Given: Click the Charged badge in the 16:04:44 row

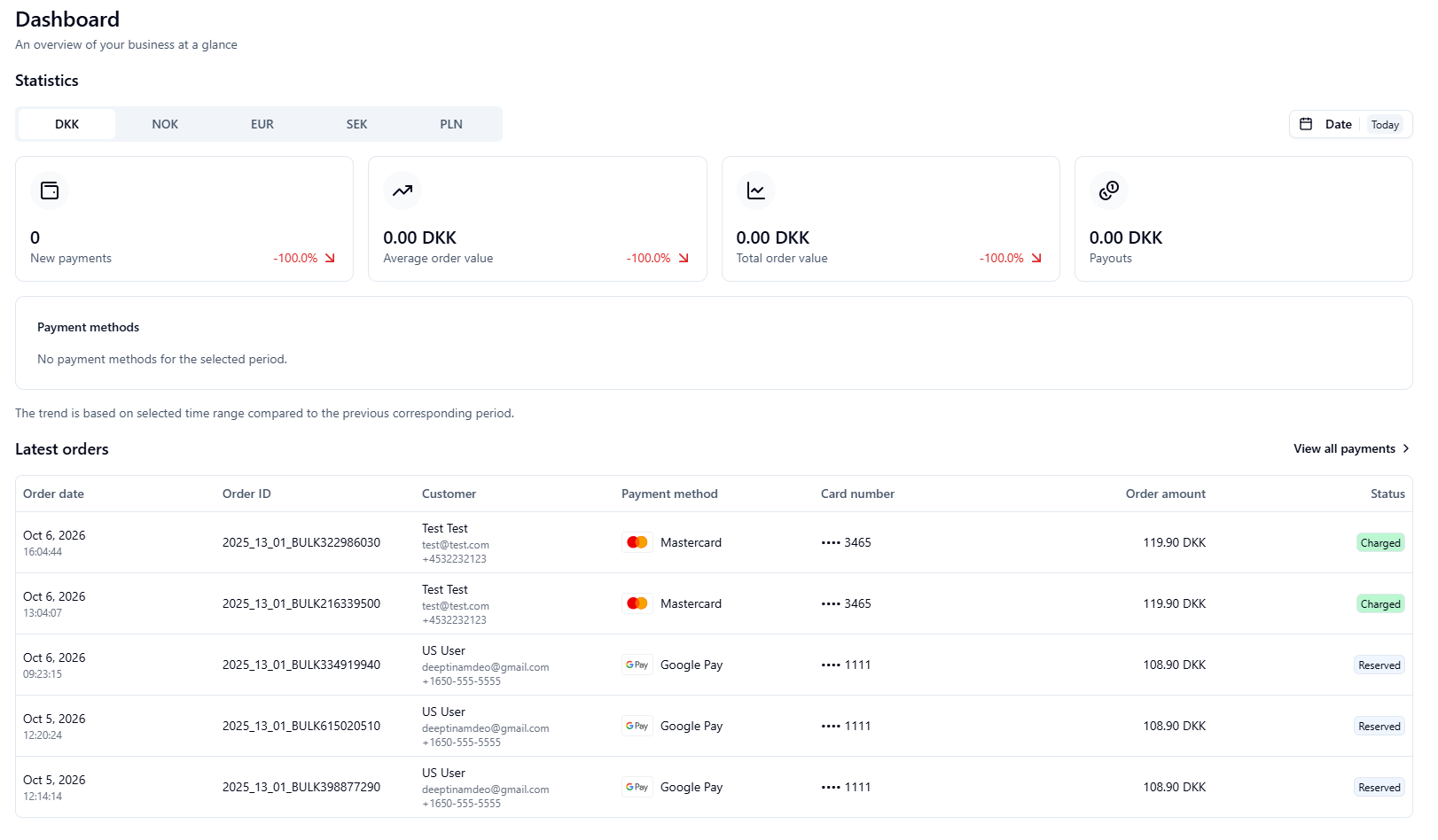Looking at the screenshot, I should click(1380, 543).
